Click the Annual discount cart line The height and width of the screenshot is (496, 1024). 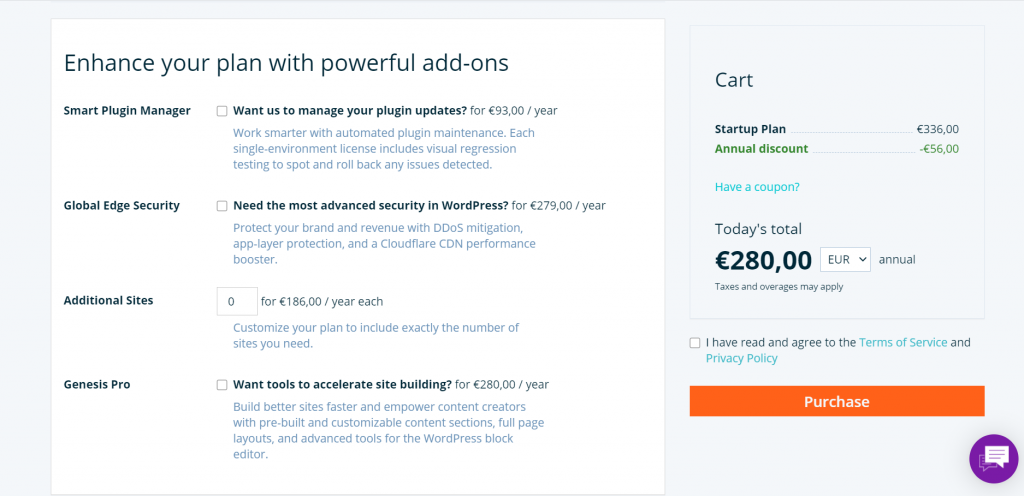click(837, 148)
